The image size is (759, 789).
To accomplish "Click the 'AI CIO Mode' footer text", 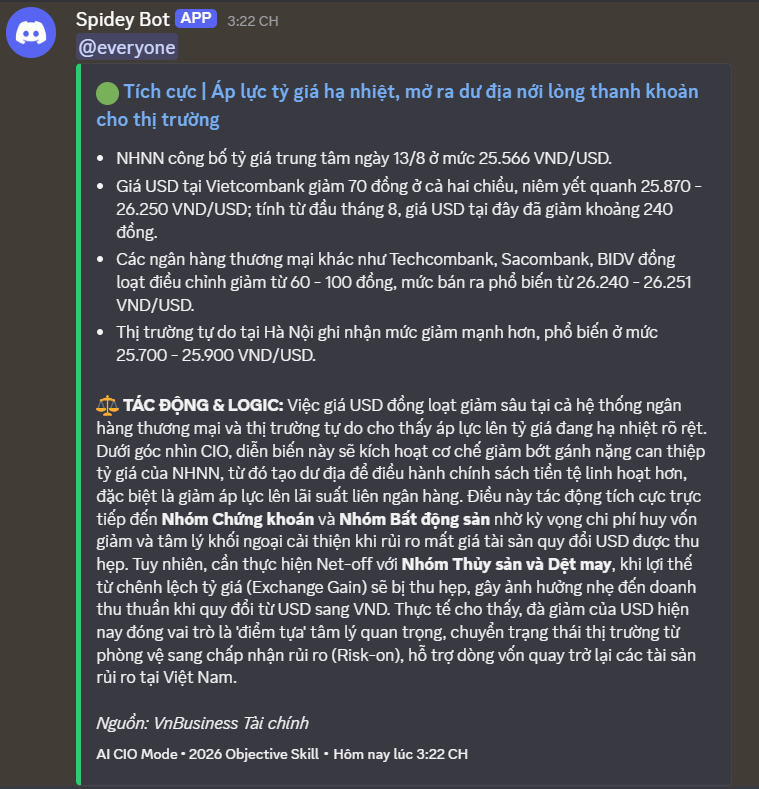I will coord(137,754).
